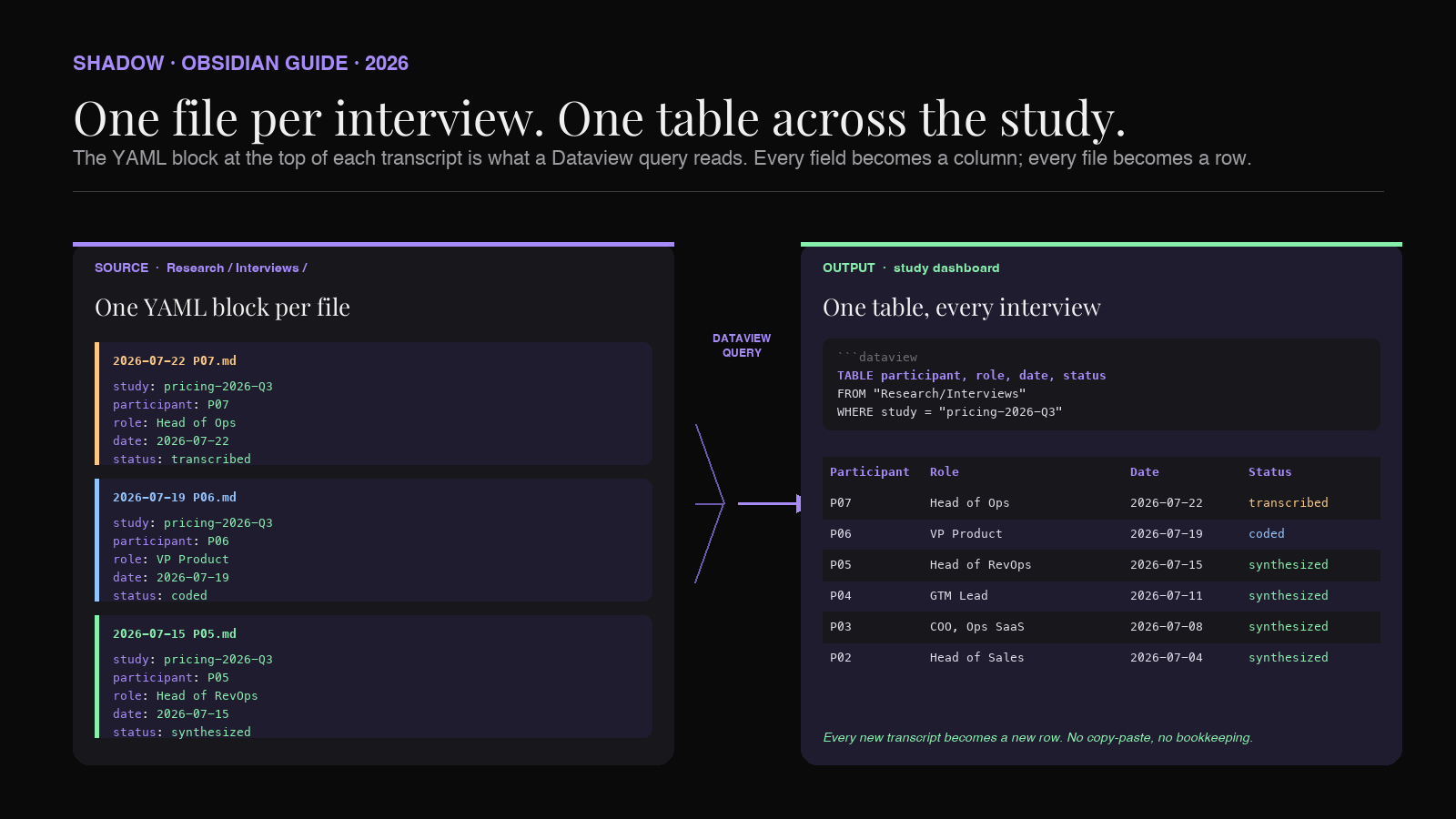Screen dimensions: 1456x819
Task: Click the 'FROM "Research/Interviews"' query line
Action: (932, 394)
